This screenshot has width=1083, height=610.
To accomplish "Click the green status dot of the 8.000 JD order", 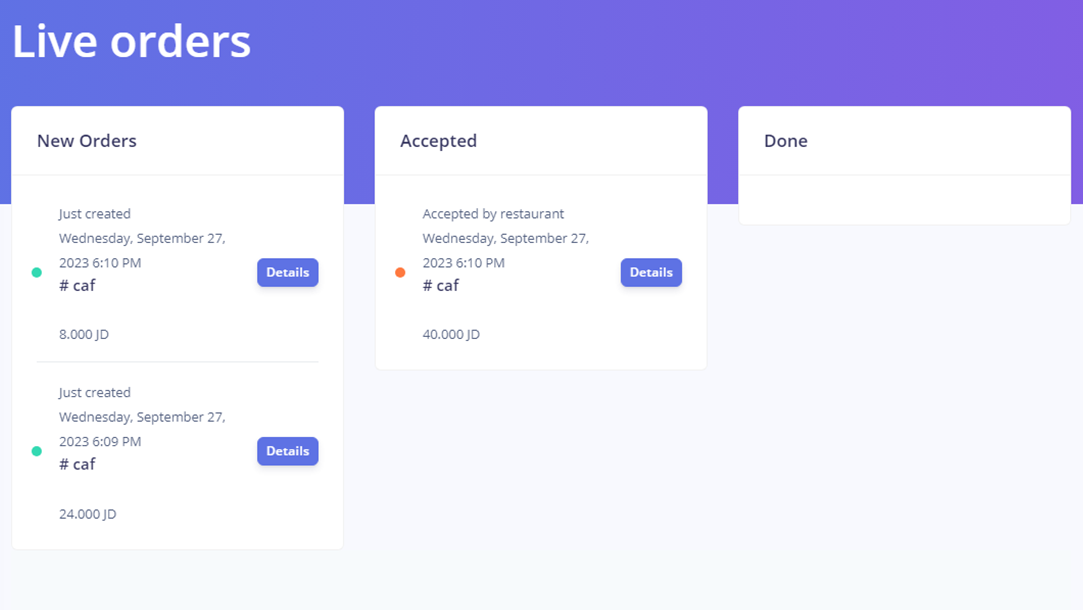I will [37, 272].
